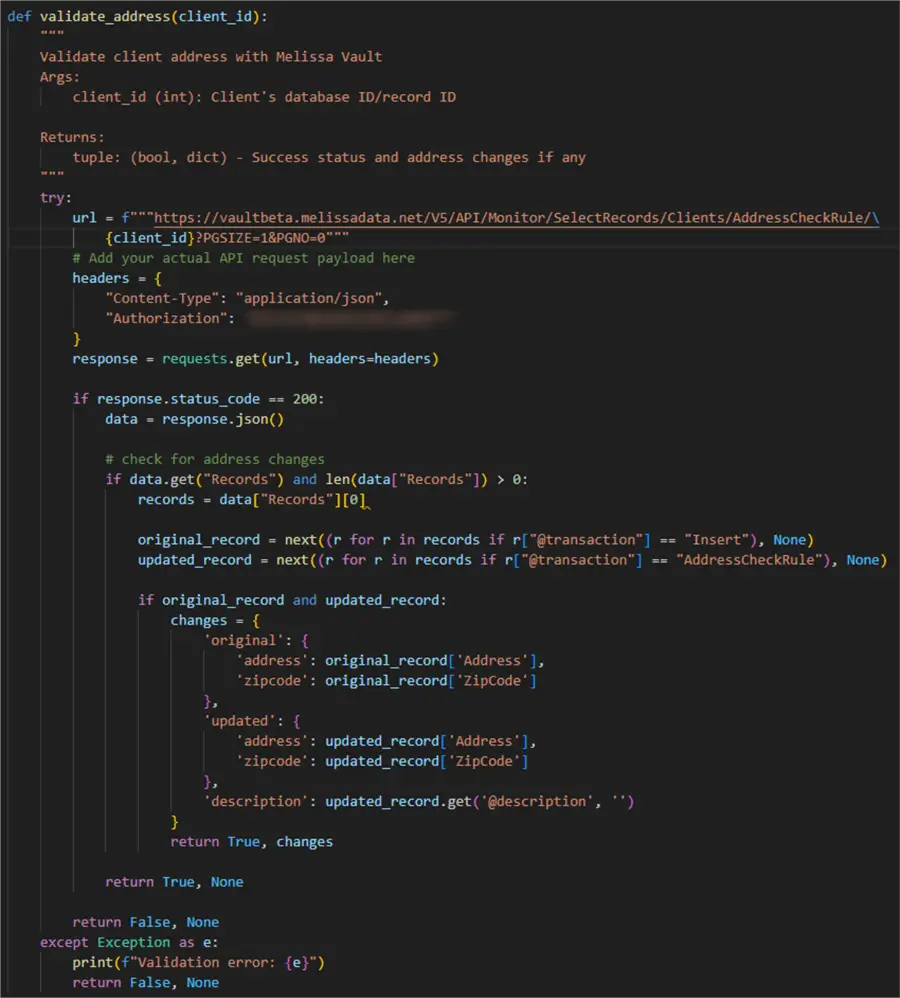Viewport: 900px width, 998px height.
Task: Click the function name validate_address
Action: pyautogui.click(x=105, y=17)
